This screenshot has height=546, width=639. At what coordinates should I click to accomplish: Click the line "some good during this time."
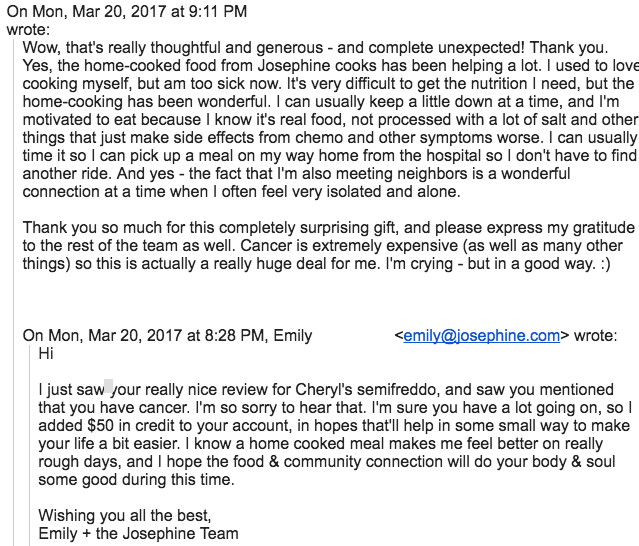136,479
